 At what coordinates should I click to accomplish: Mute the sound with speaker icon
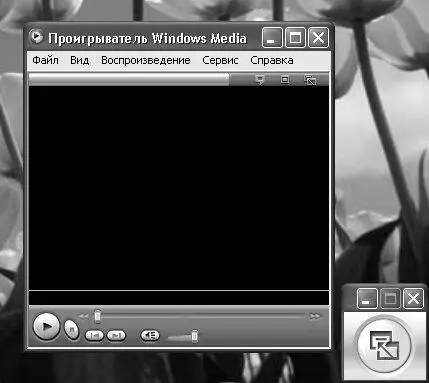coord(150,335)
